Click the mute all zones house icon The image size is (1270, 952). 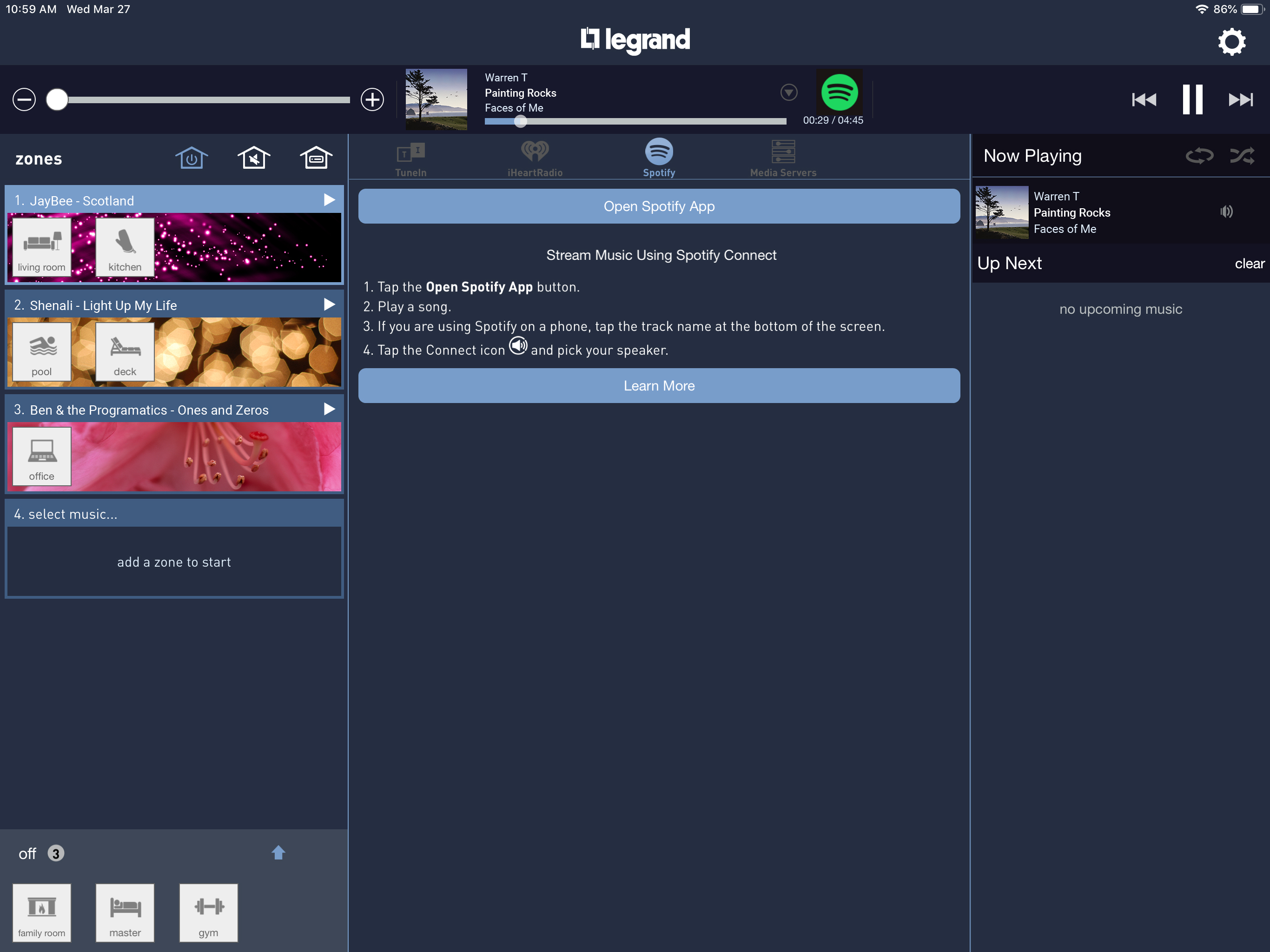coord(254,157)
